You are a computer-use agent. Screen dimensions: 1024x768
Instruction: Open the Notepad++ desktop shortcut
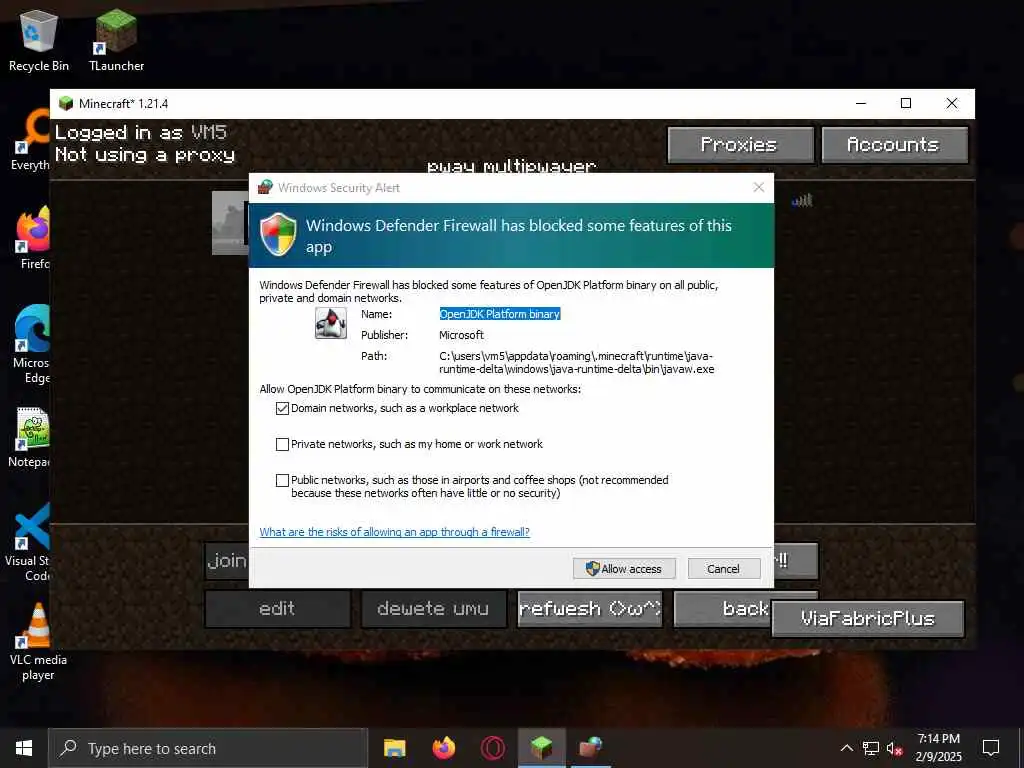pos(31,437)
